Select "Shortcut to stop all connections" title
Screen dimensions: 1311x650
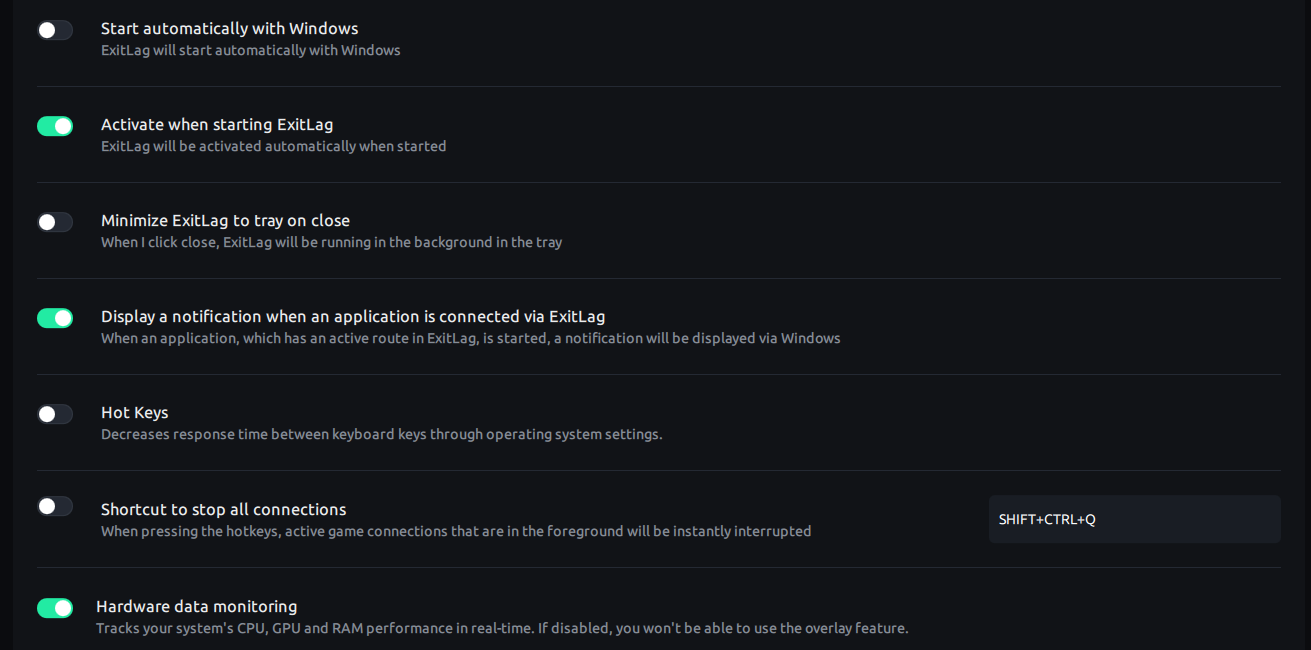(x=223, y=510)
